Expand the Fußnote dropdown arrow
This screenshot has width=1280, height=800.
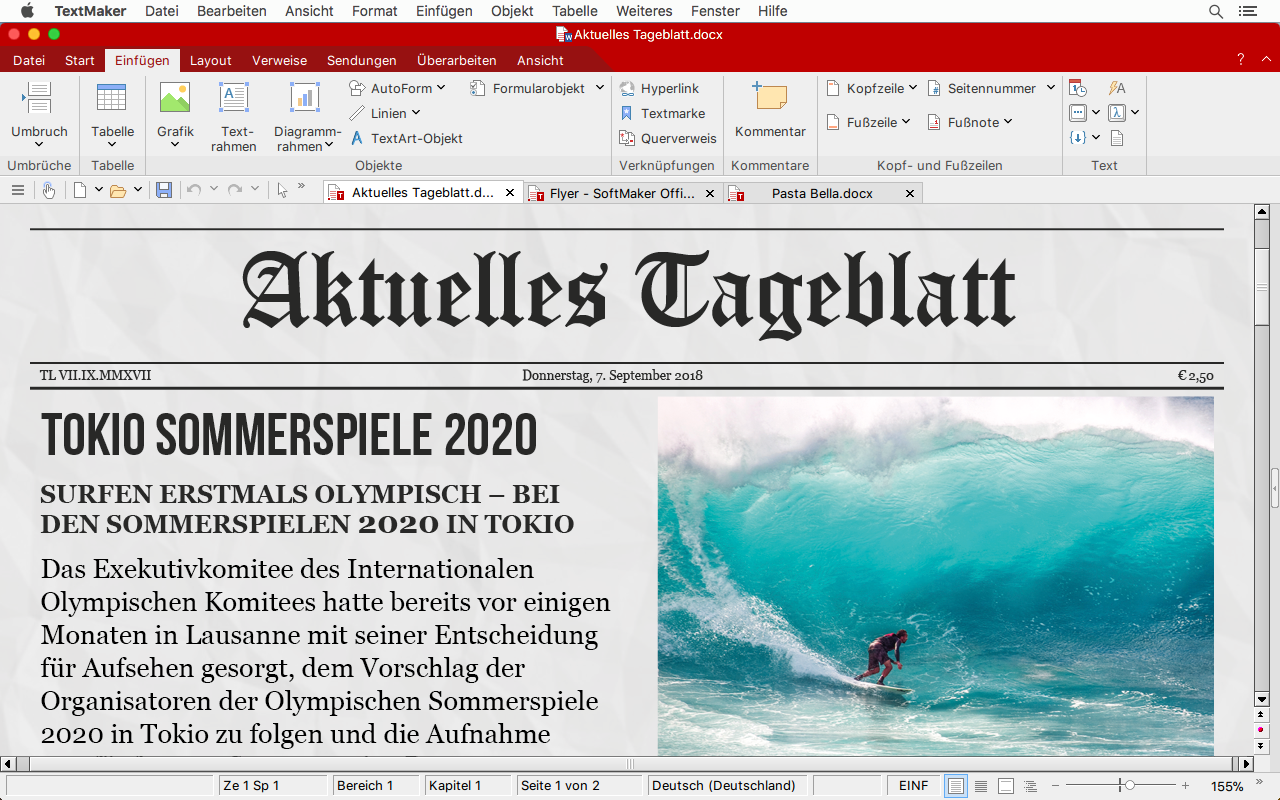click(1008, 122)
